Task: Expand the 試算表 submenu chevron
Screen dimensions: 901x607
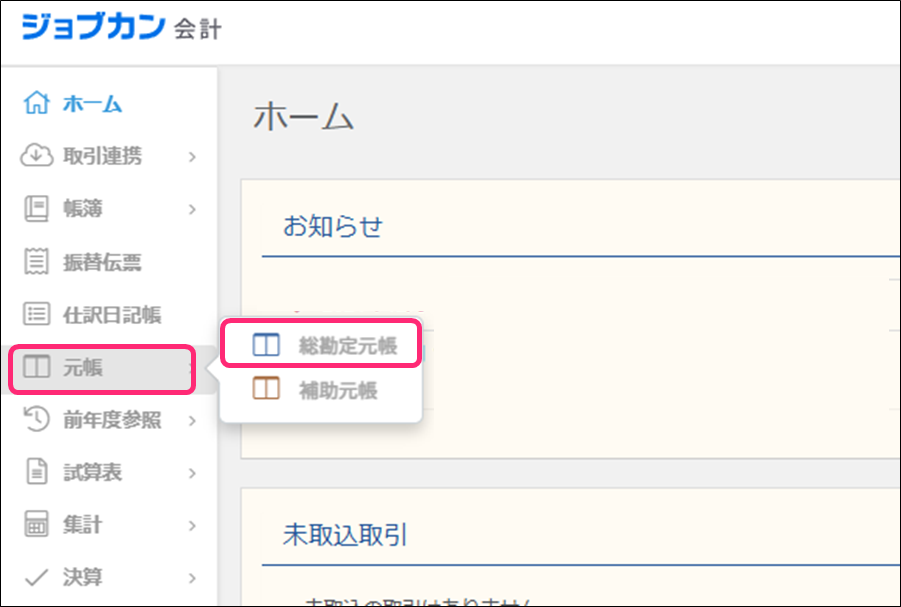Action: point(192,473)
